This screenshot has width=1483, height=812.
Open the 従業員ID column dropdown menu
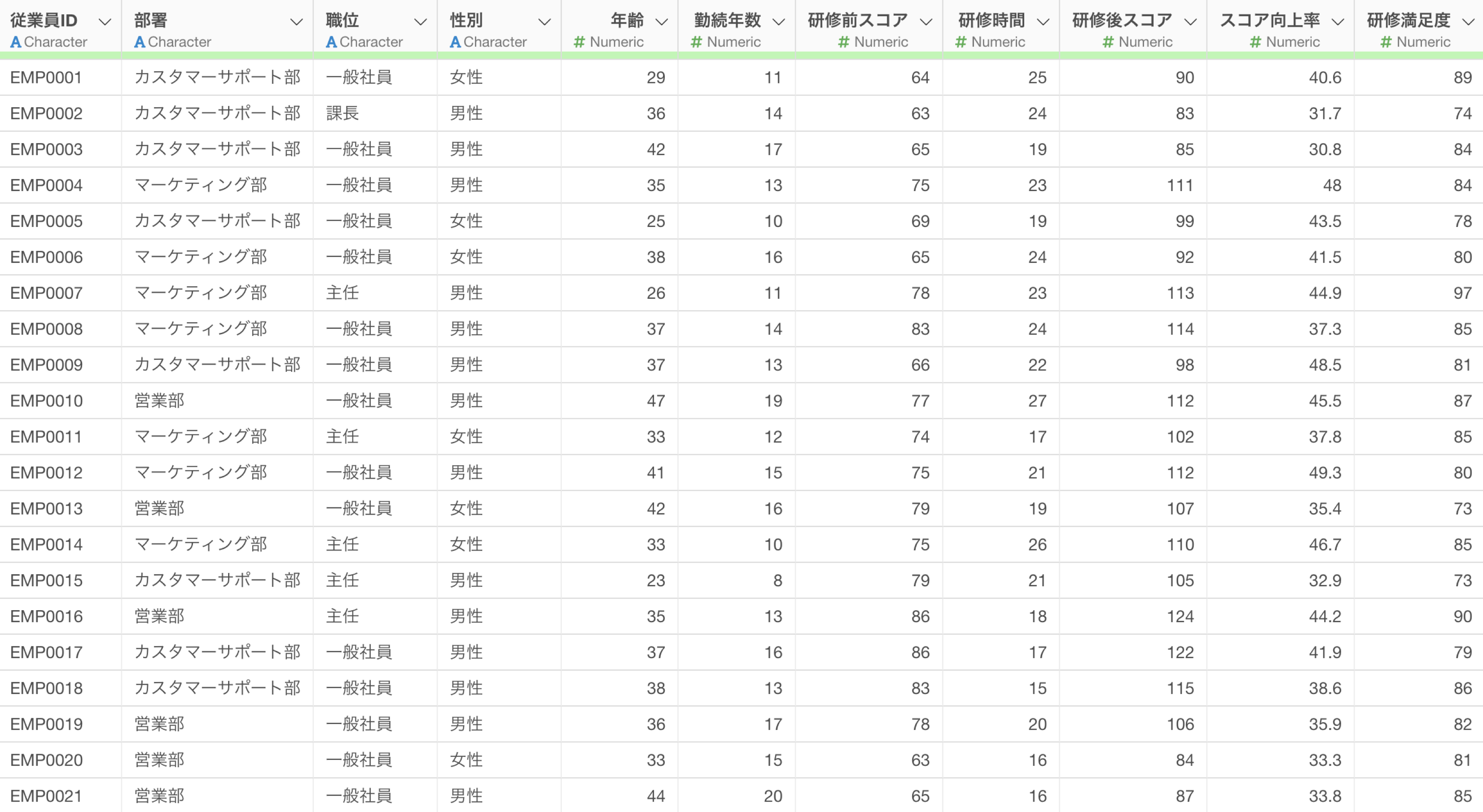tap(104, 22)
